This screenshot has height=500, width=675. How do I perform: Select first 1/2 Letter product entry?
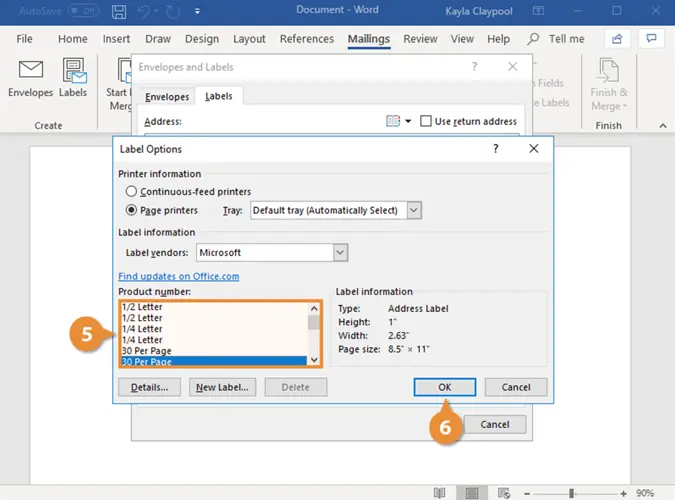214,307
